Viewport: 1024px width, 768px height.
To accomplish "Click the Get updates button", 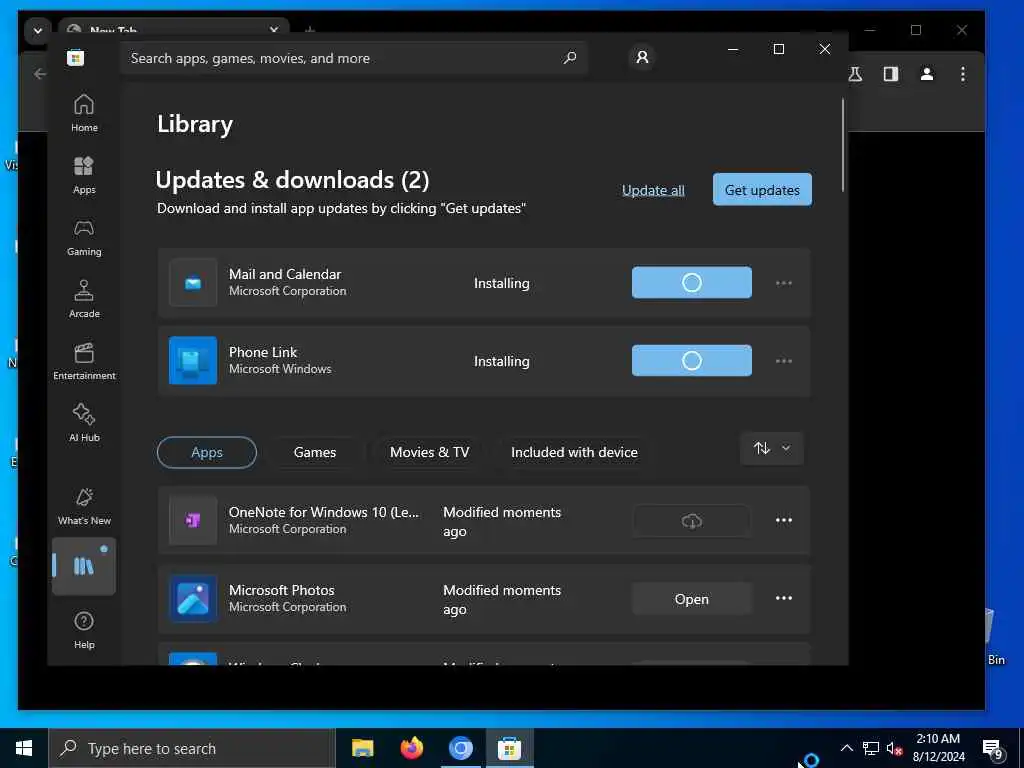I will [762, 189].
